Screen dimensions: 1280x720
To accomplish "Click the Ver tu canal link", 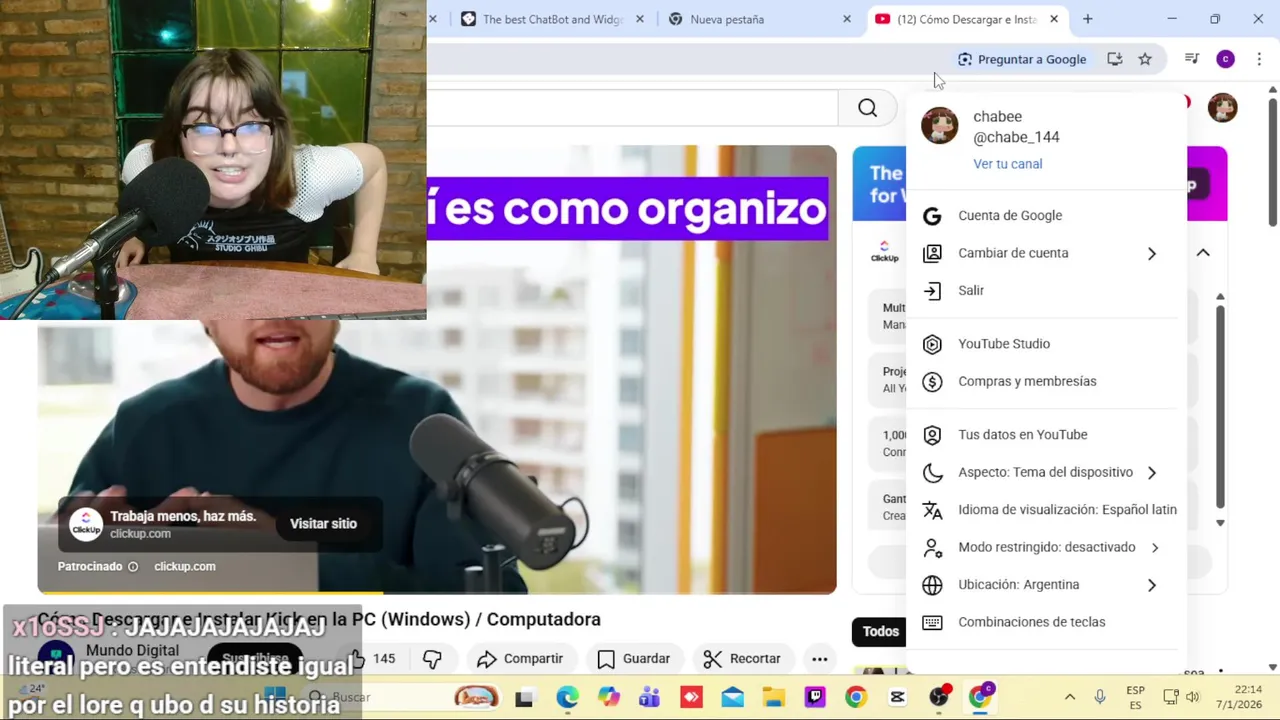I will click(1007, 164).
